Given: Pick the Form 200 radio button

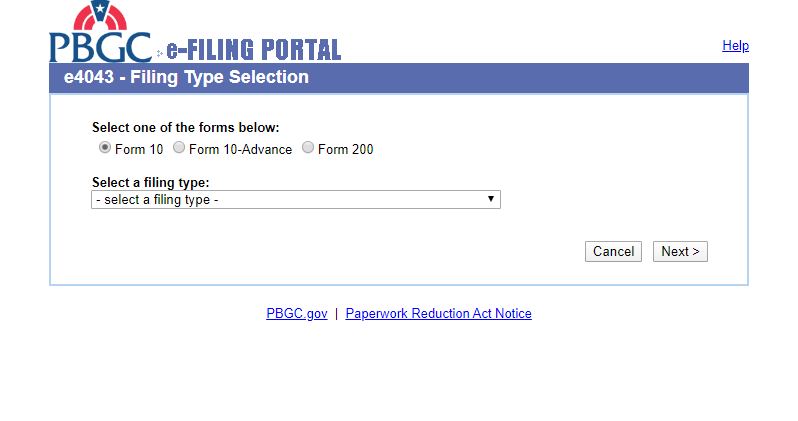Looking at the screenshot, I should tap(308, 148).
